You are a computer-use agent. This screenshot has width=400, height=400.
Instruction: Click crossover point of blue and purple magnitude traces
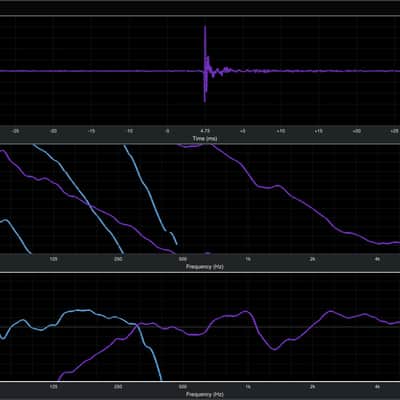tap(136, 324)
